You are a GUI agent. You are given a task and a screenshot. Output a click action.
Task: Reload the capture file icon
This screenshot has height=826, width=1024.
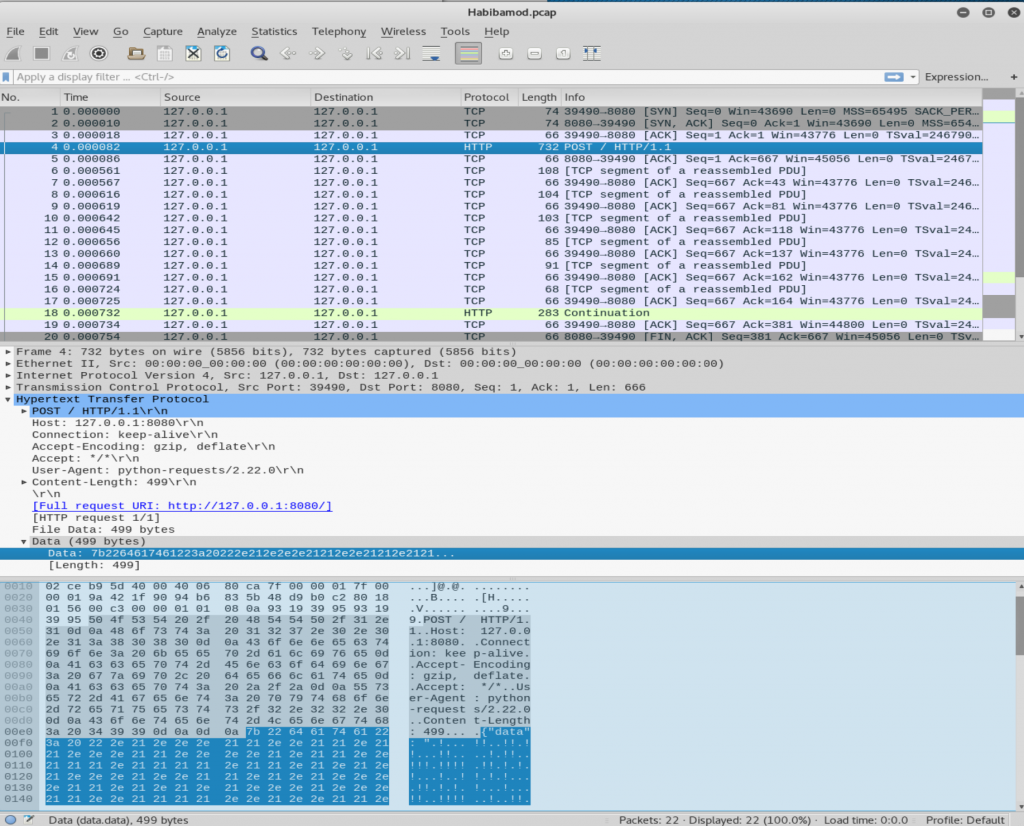(222, 54)
